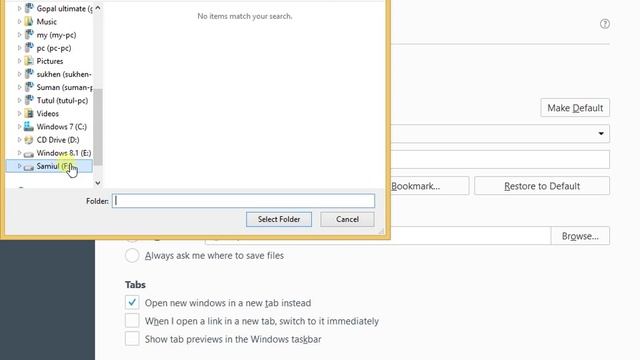640x360 pixels.
Task: Expand the Videos tree node
Action: (19, 113)
